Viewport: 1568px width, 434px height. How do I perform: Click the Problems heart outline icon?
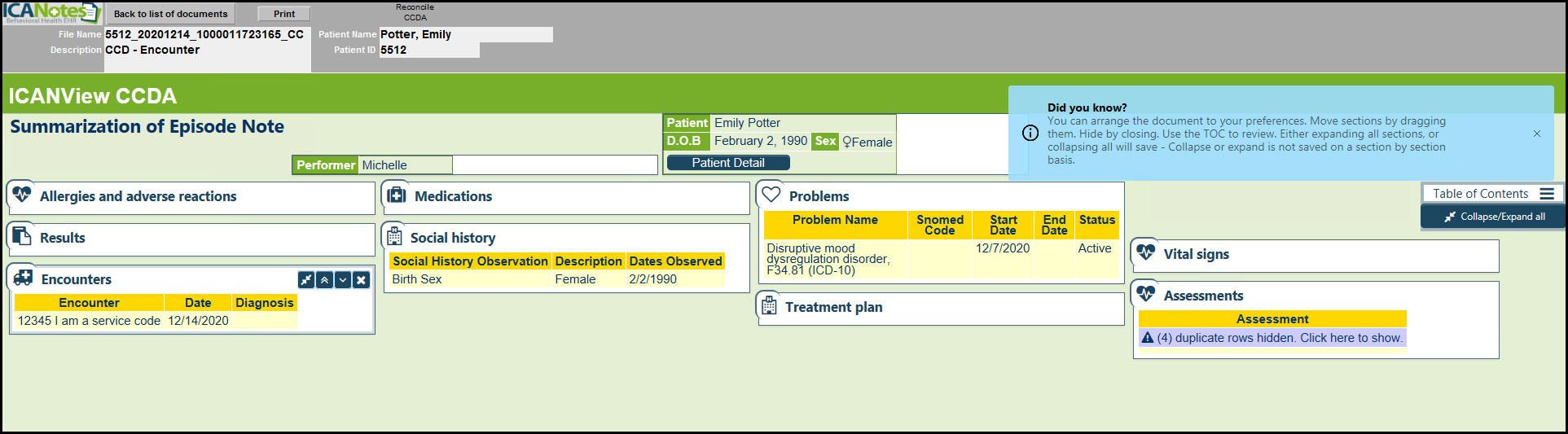click(x=771, y=195)
